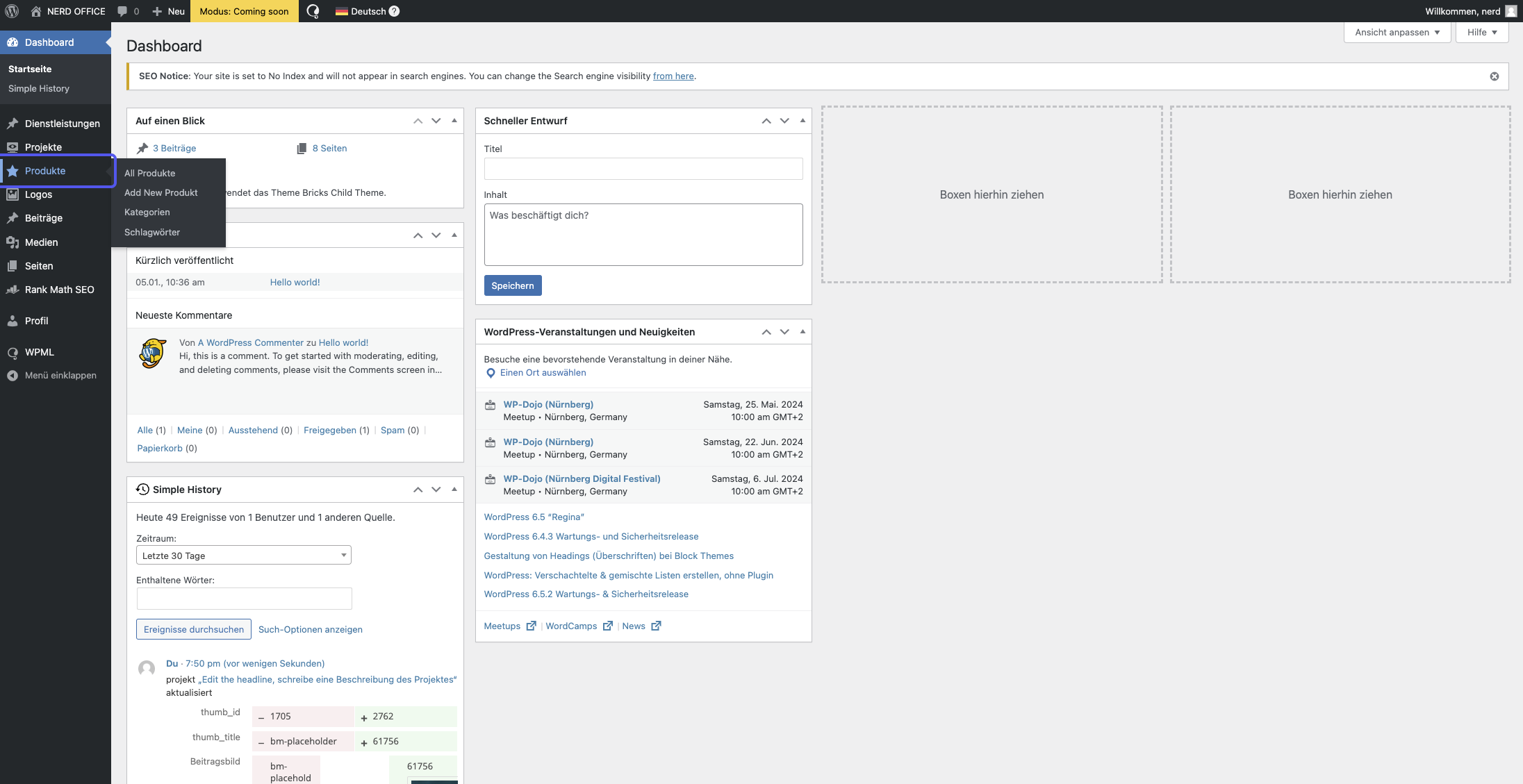Click the Produkte star icon
1523x784 pixels.
tap(13, 171)
